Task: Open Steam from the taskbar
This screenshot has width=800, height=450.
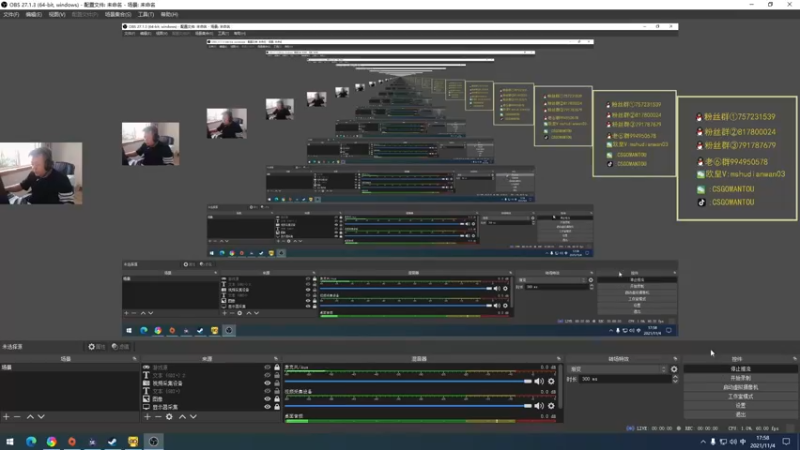Action: [112, 441]
